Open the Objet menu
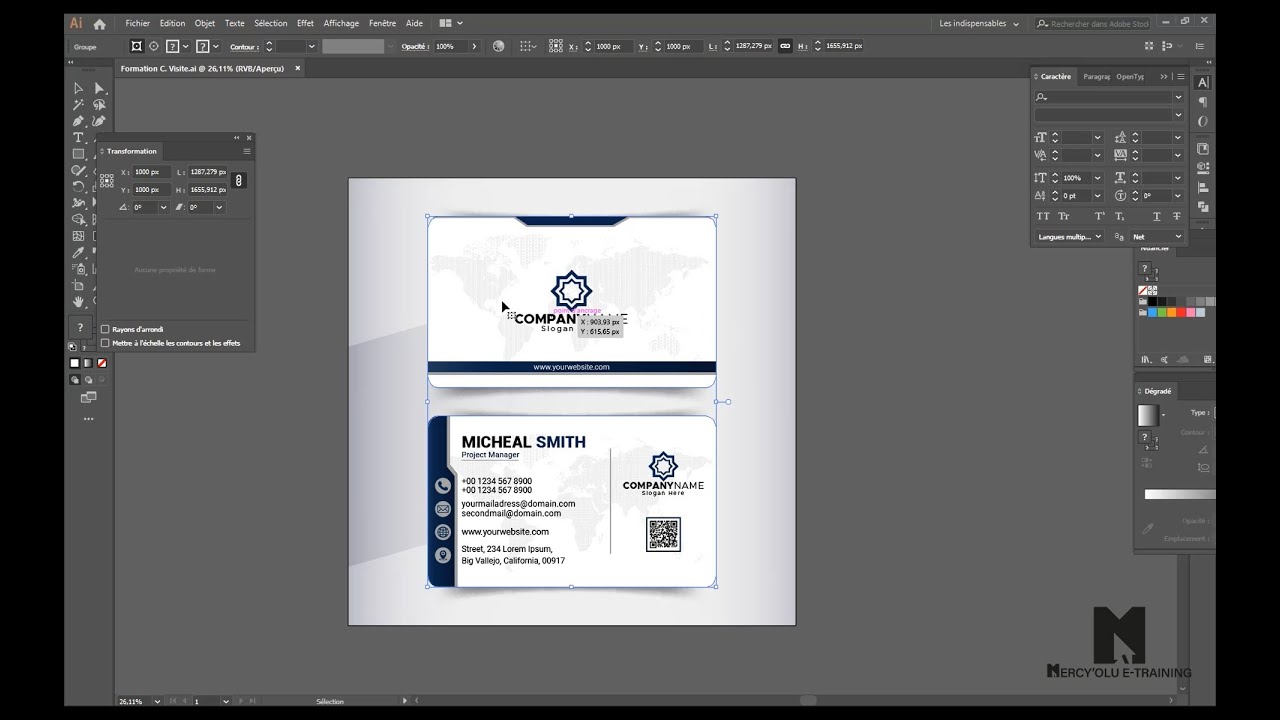Viewport: 1280px width, 720px height. pyautogui.click(x=205, y=23)
